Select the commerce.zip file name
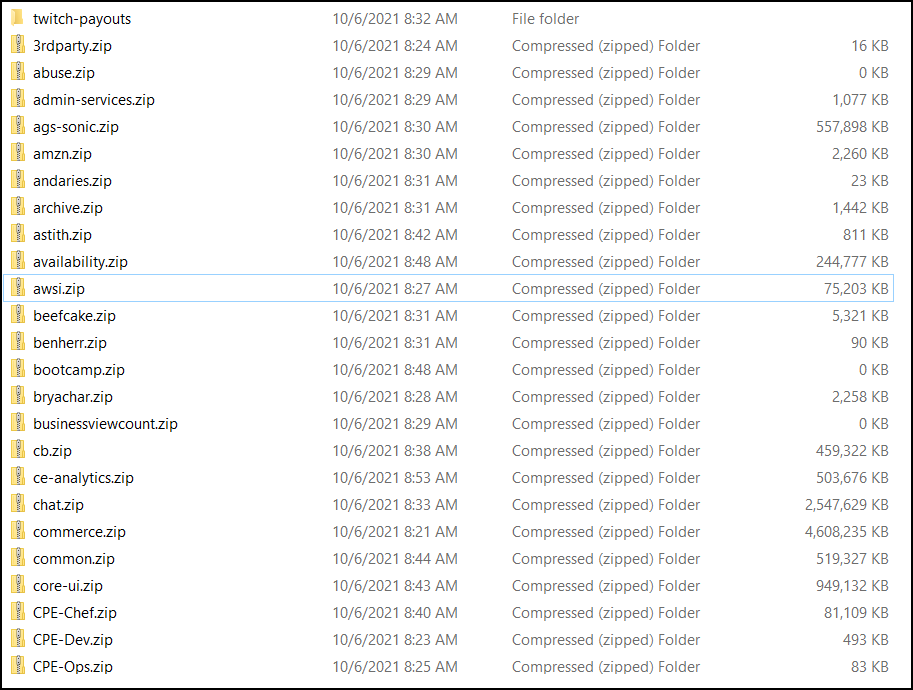Image resolution: width=913 pixels, height=690 pixels. click(x=79, y=532)
